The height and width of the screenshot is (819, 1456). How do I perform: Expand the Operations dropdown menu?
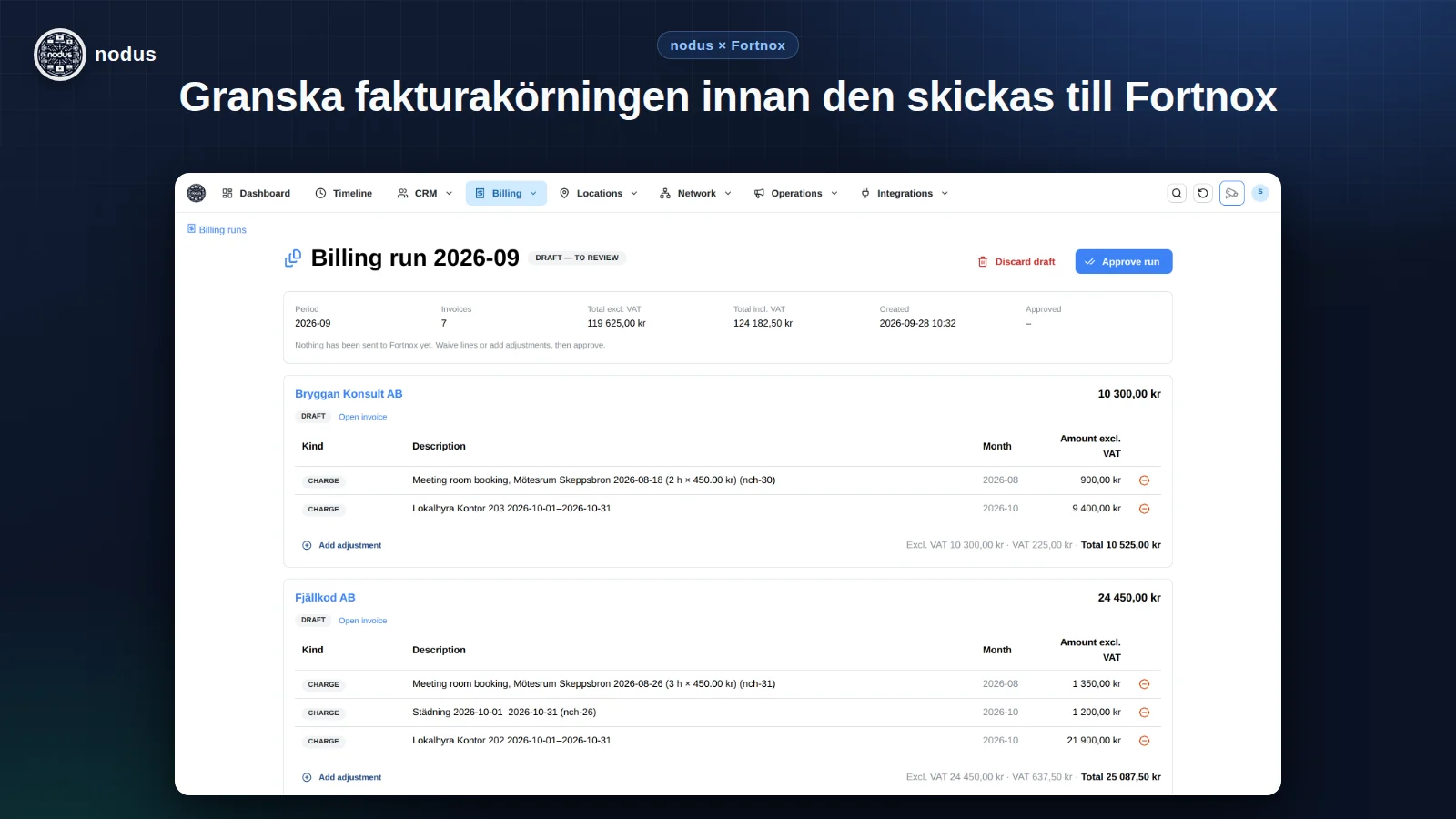pos(796,193)
